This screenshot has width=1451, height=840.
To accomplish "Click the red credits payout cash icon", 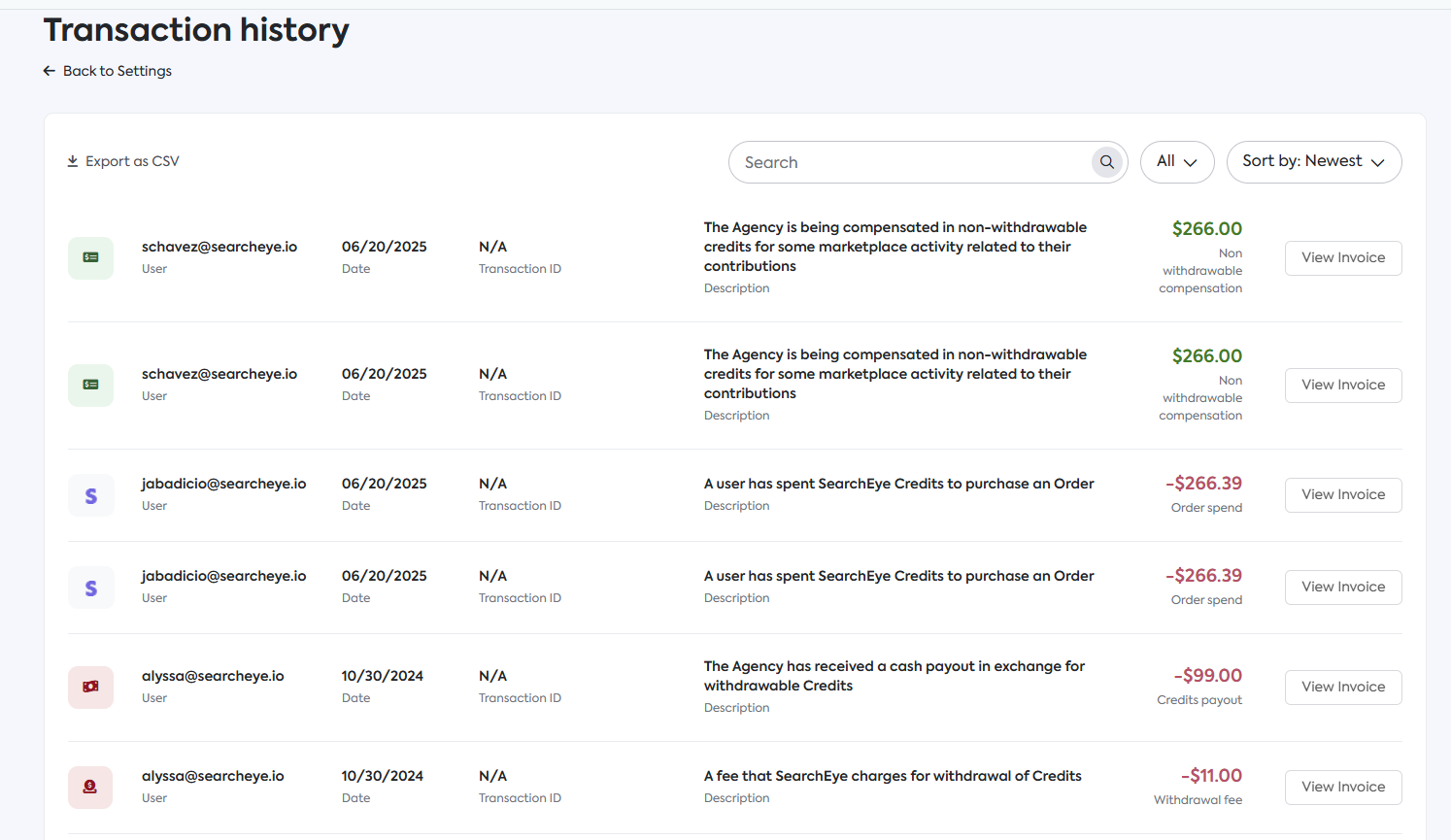I will (90, 687).
